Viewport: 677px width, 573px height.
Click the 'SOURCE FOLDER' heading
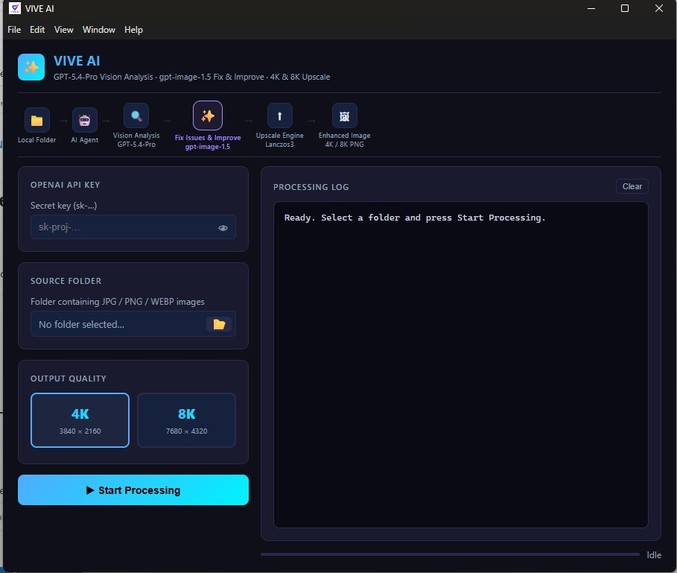(66, 281)
